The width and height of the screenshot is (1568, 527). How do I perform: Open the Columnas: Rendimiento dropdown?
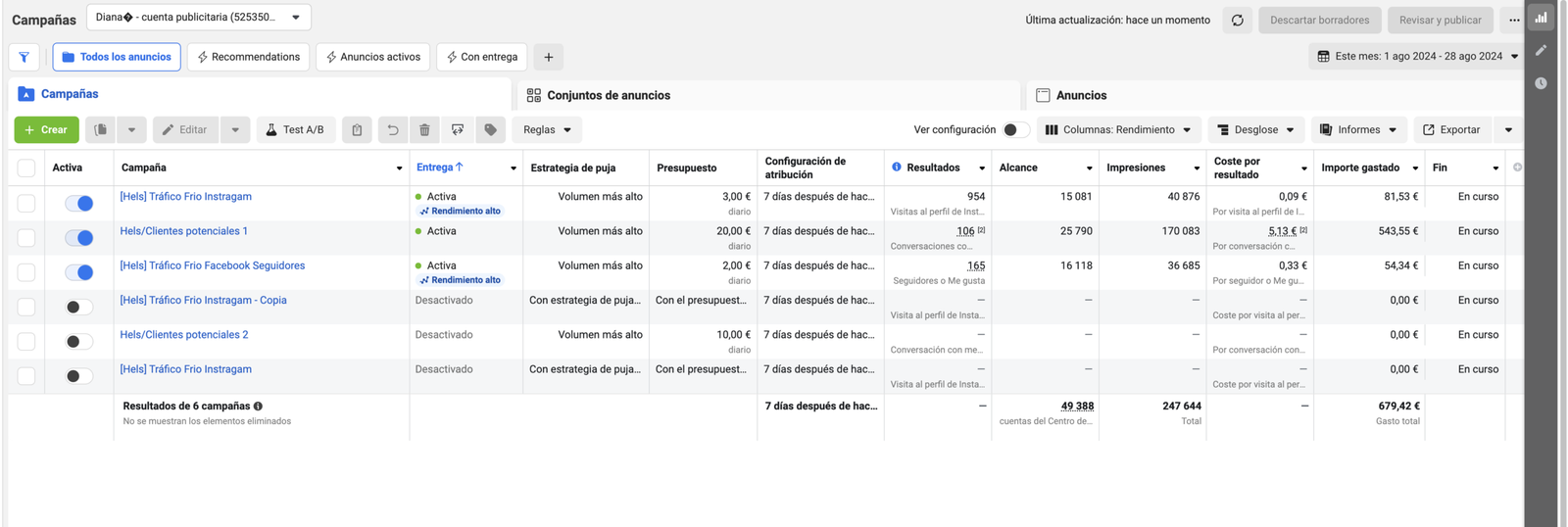(1118, 129)
